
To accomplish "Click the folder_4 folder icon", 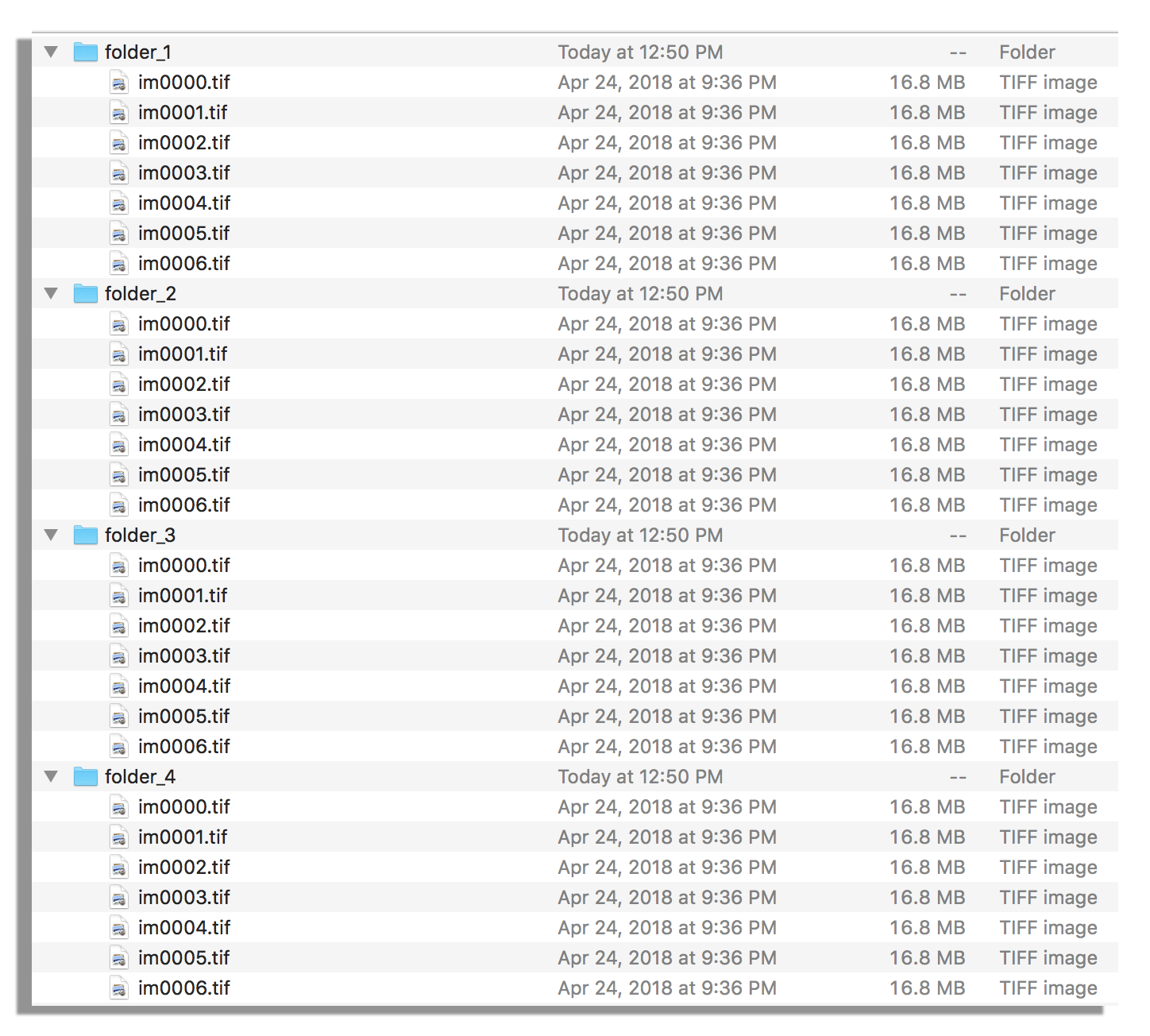I will (x=85, y=777).
